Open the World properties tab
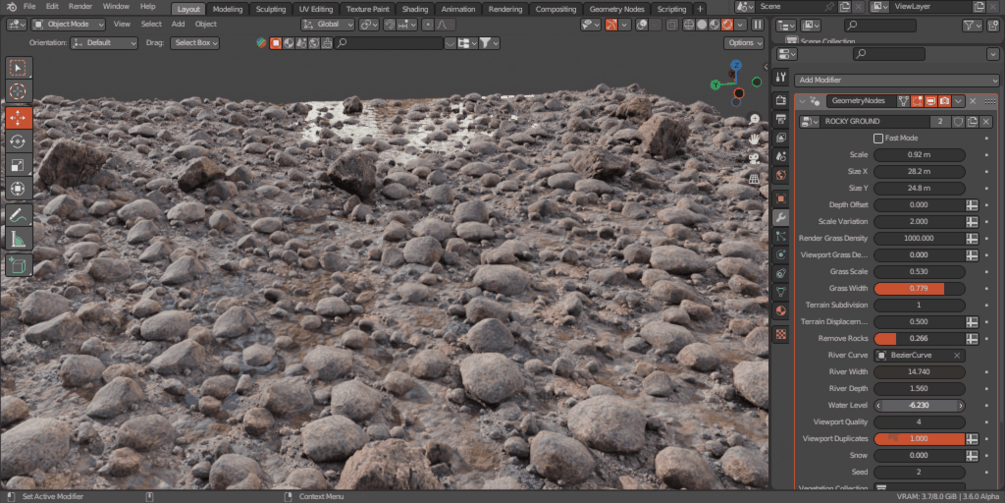 pos(781,175)
